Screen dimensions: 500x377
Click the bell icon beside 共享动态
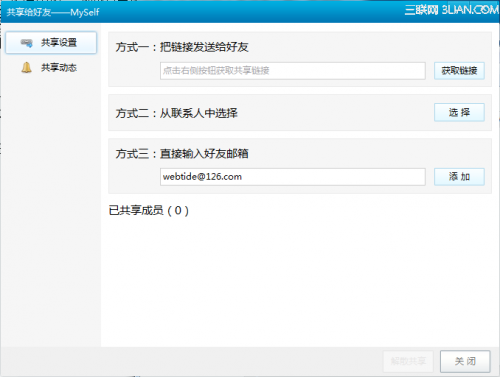coord(26,68)
